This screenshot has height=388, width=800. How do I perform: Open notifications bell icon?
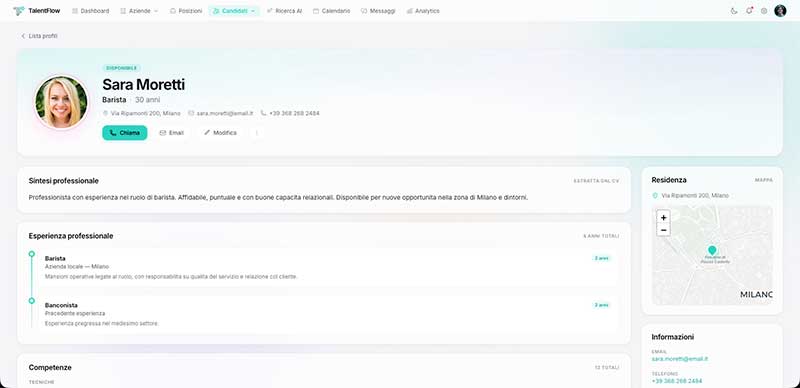coord(749,11)
